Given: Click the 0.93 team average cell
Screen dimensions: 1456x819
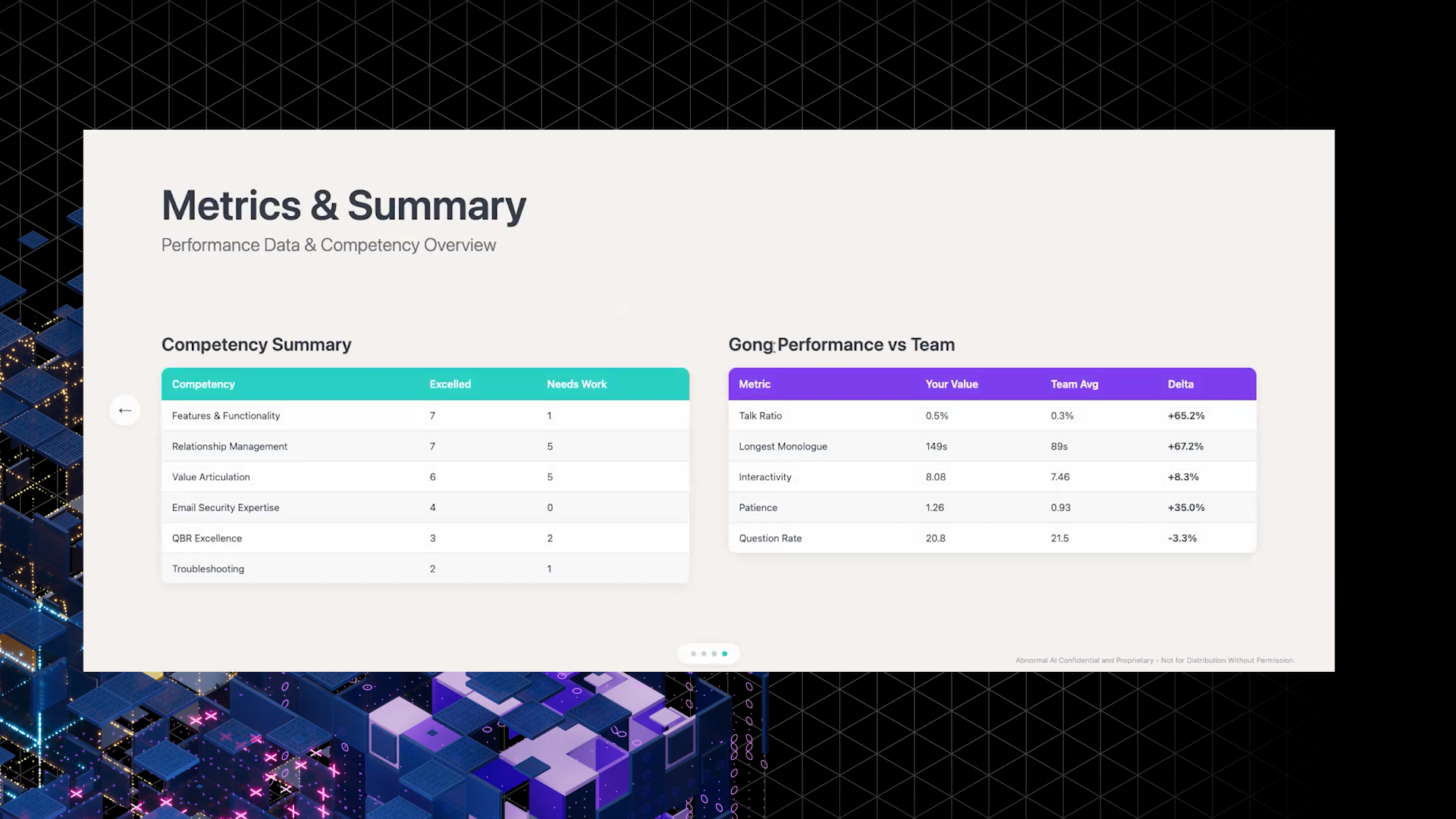Looking at the screenshot, I should click(x=1061, y=507).
